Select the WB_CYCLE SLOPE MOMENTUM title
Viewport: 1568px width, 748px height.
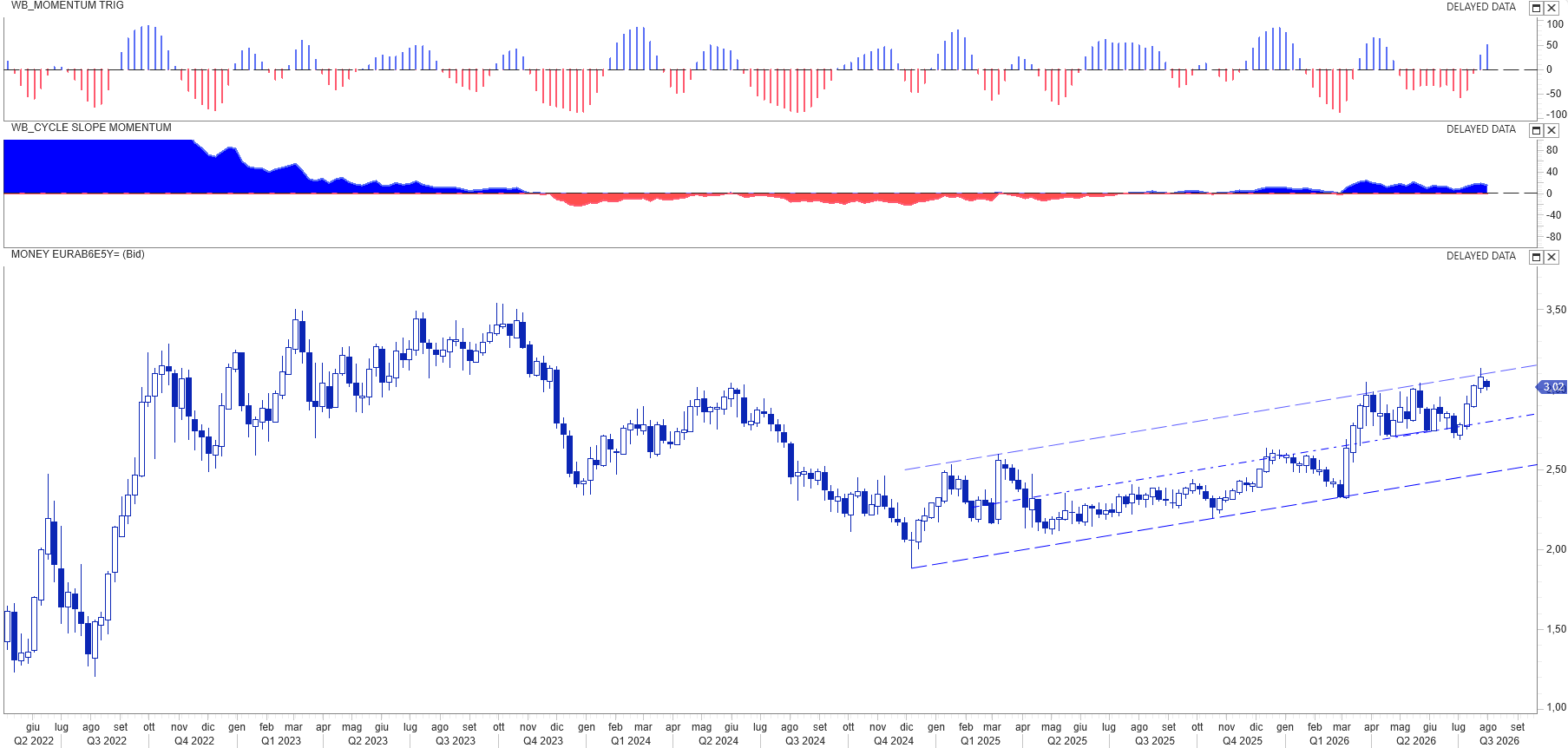click(x=91, y=128)
